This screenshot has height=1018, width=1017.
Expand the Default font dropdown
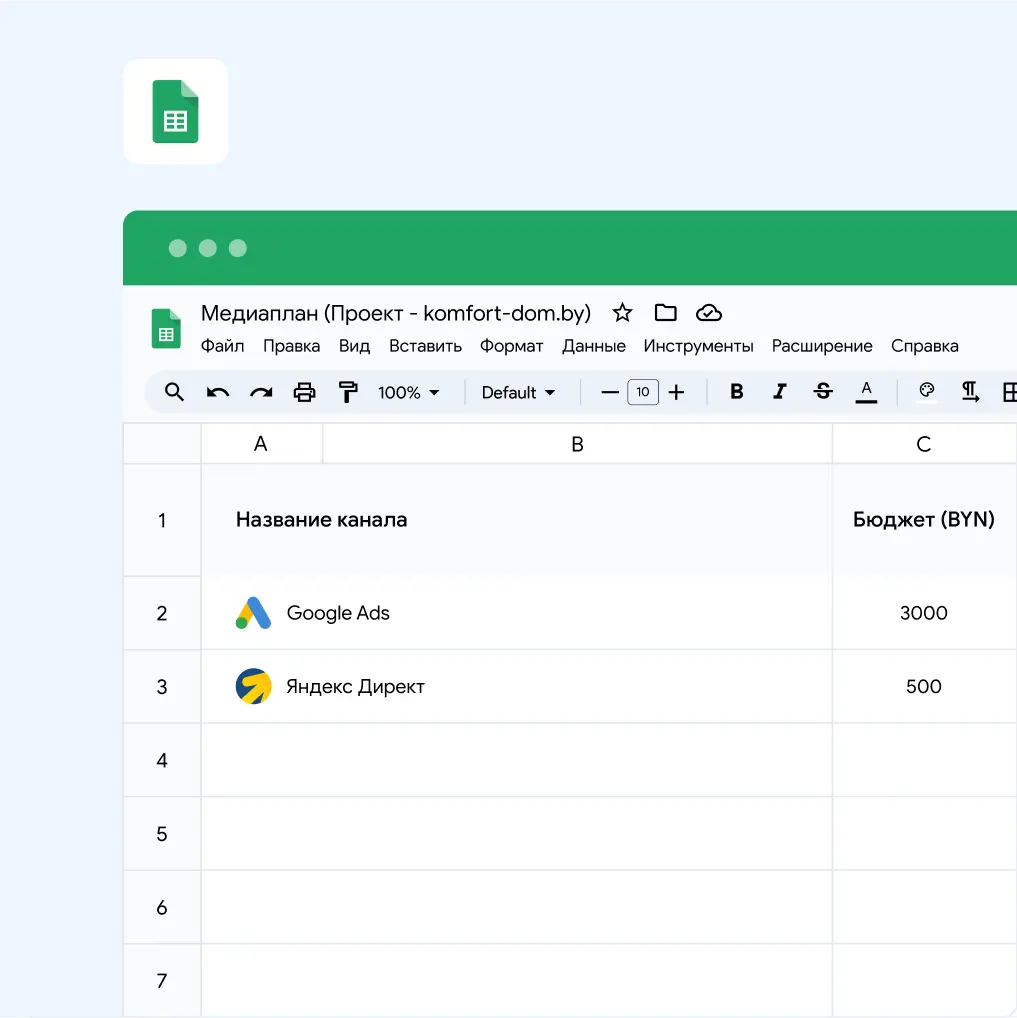[518, 393]
